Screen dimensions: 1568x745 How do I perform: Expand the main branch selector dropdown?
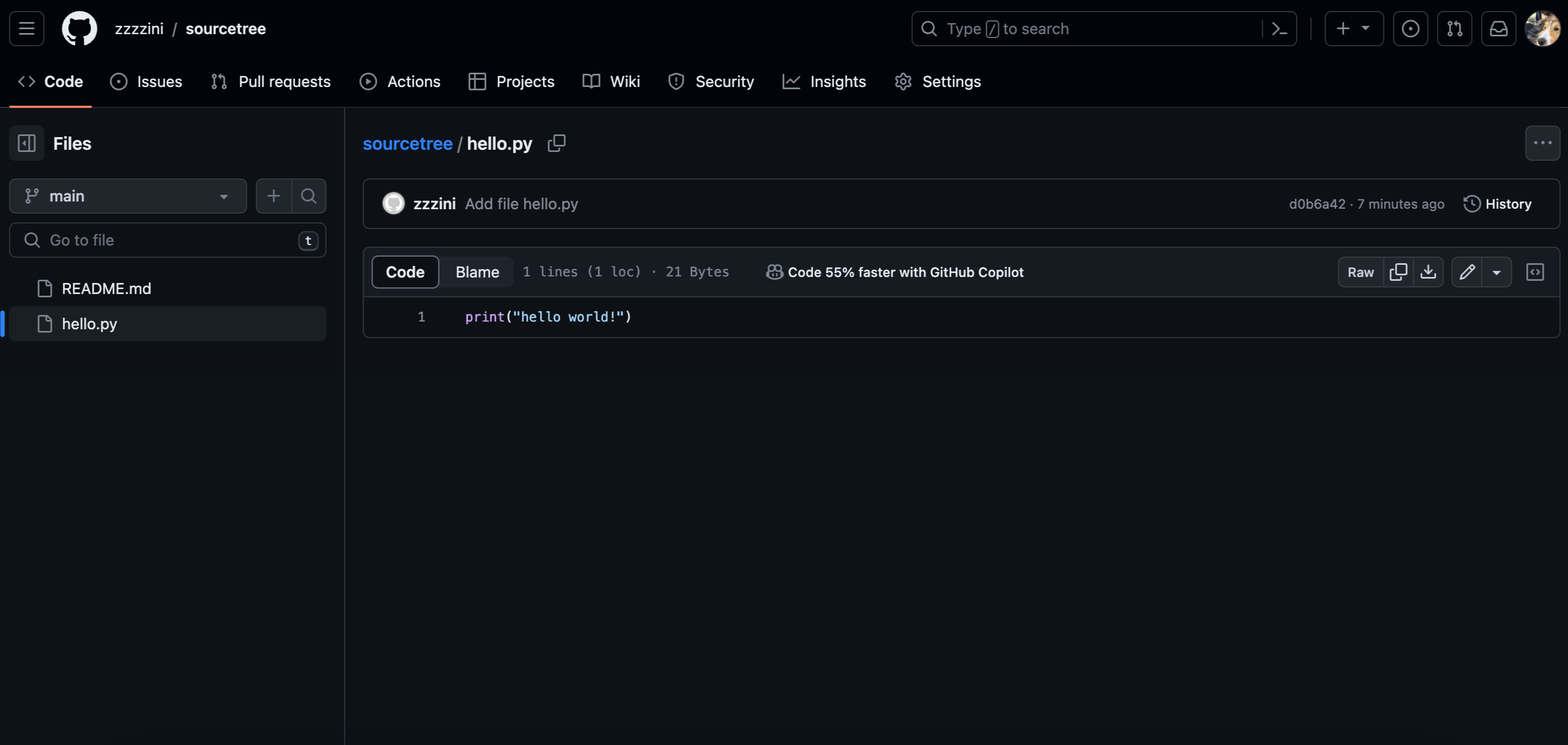[x=128, y=196]
